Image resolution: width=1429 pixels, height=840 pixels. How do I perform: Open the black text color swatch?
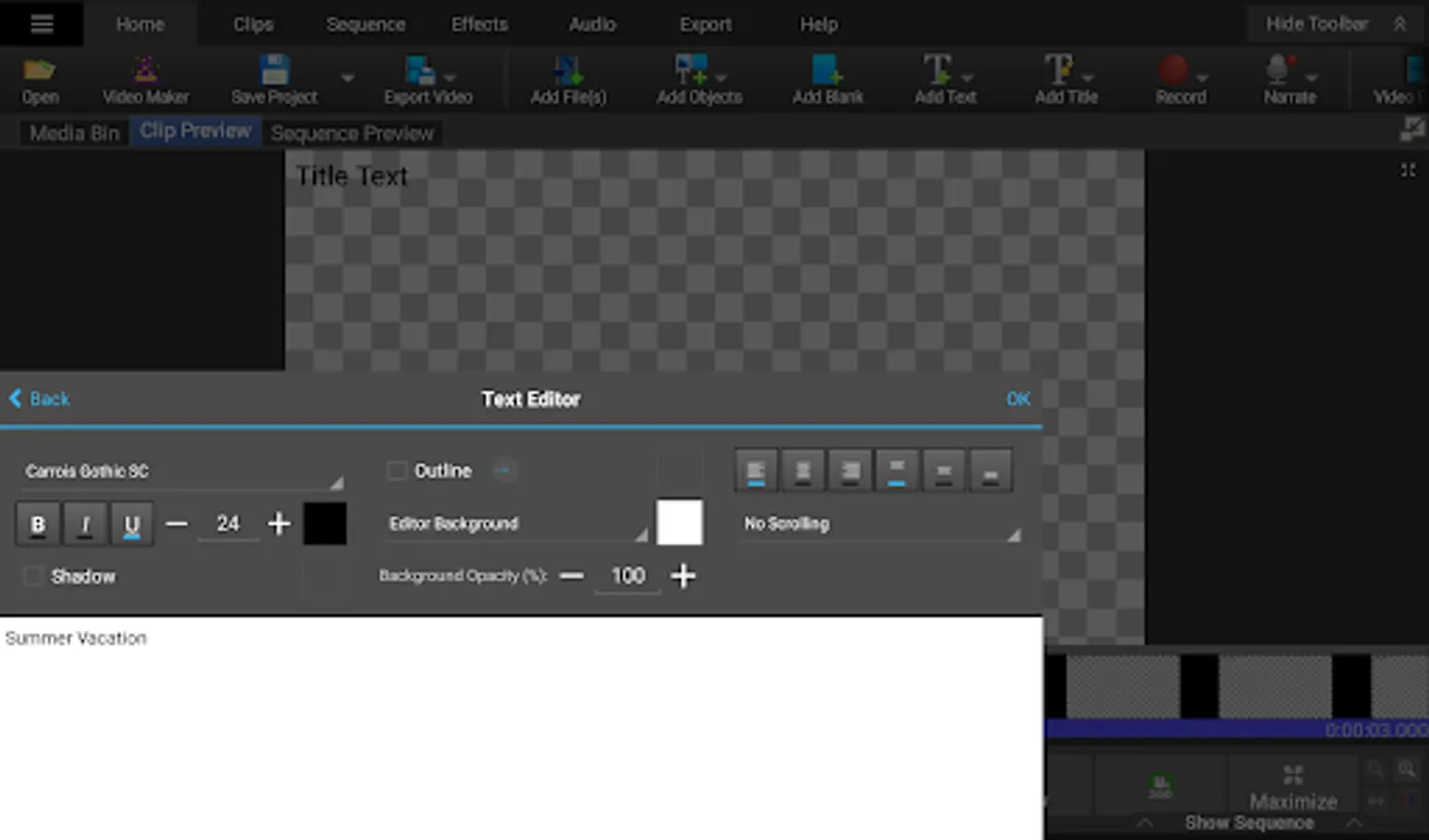[x=325, y=524]
